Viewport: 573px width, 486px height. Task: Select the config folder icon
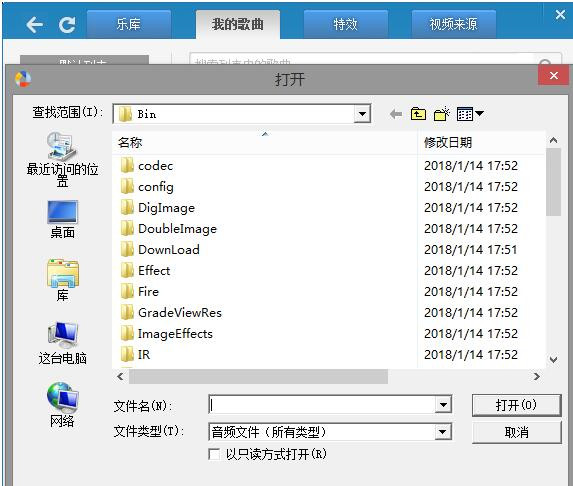tap(127, 187)
